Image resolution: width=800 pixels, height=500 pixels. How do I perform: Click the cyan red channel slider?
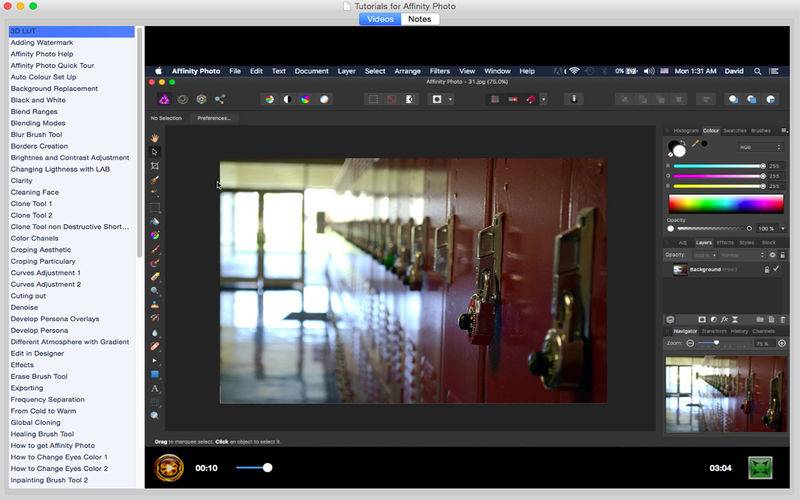pos(718,166)
